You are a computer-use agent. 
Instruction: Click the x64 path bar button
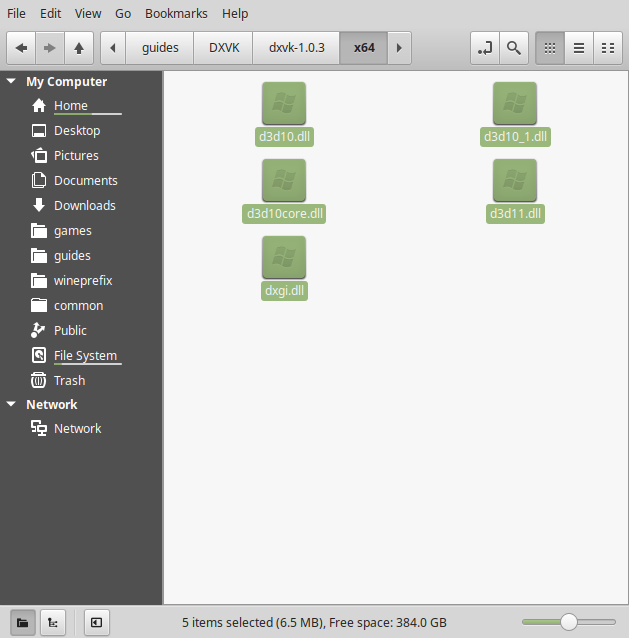pos(364,48)
